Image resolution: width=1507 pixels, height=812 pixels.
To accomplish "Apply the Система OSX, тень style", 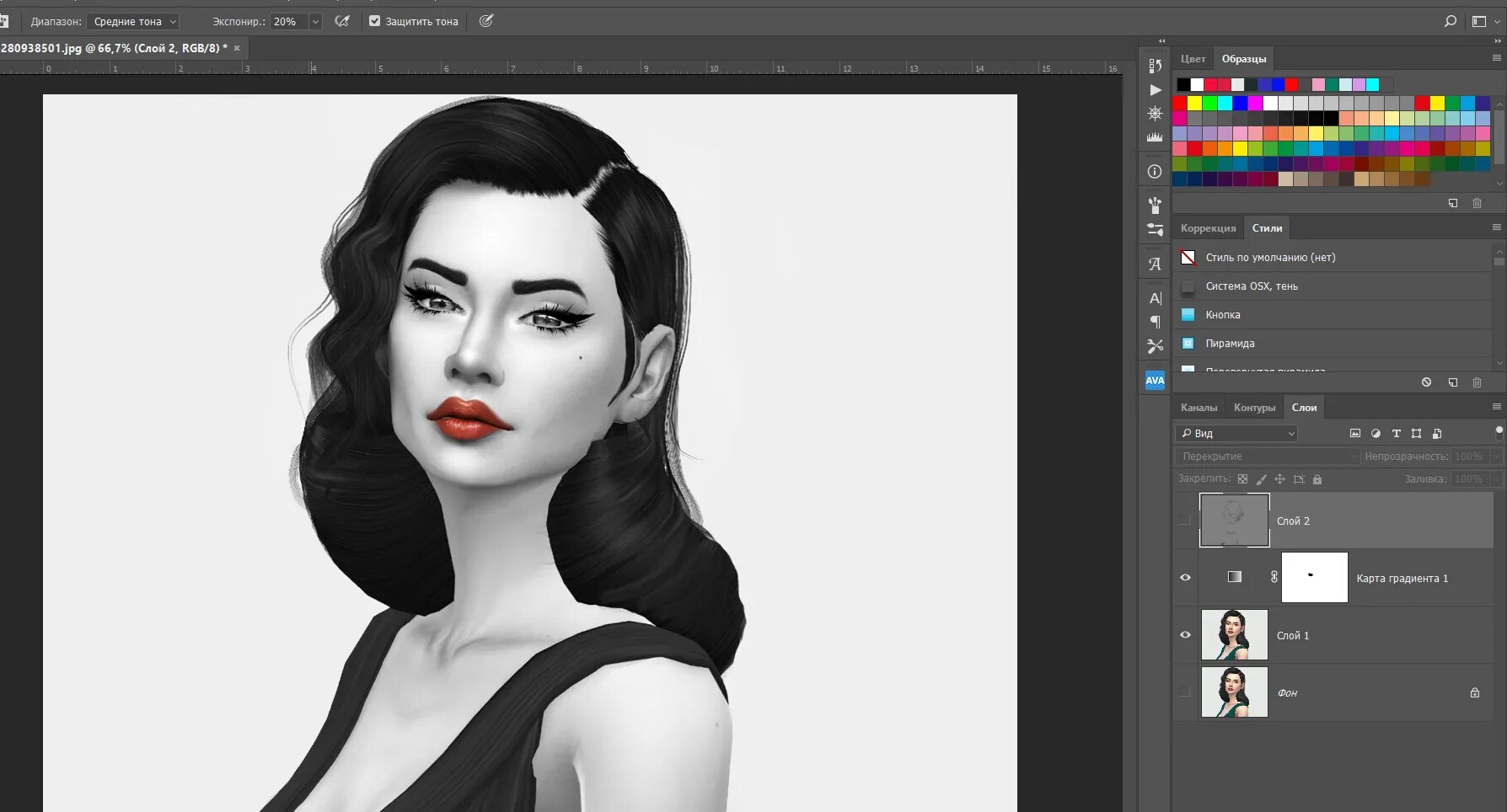I will (1333, 286).
